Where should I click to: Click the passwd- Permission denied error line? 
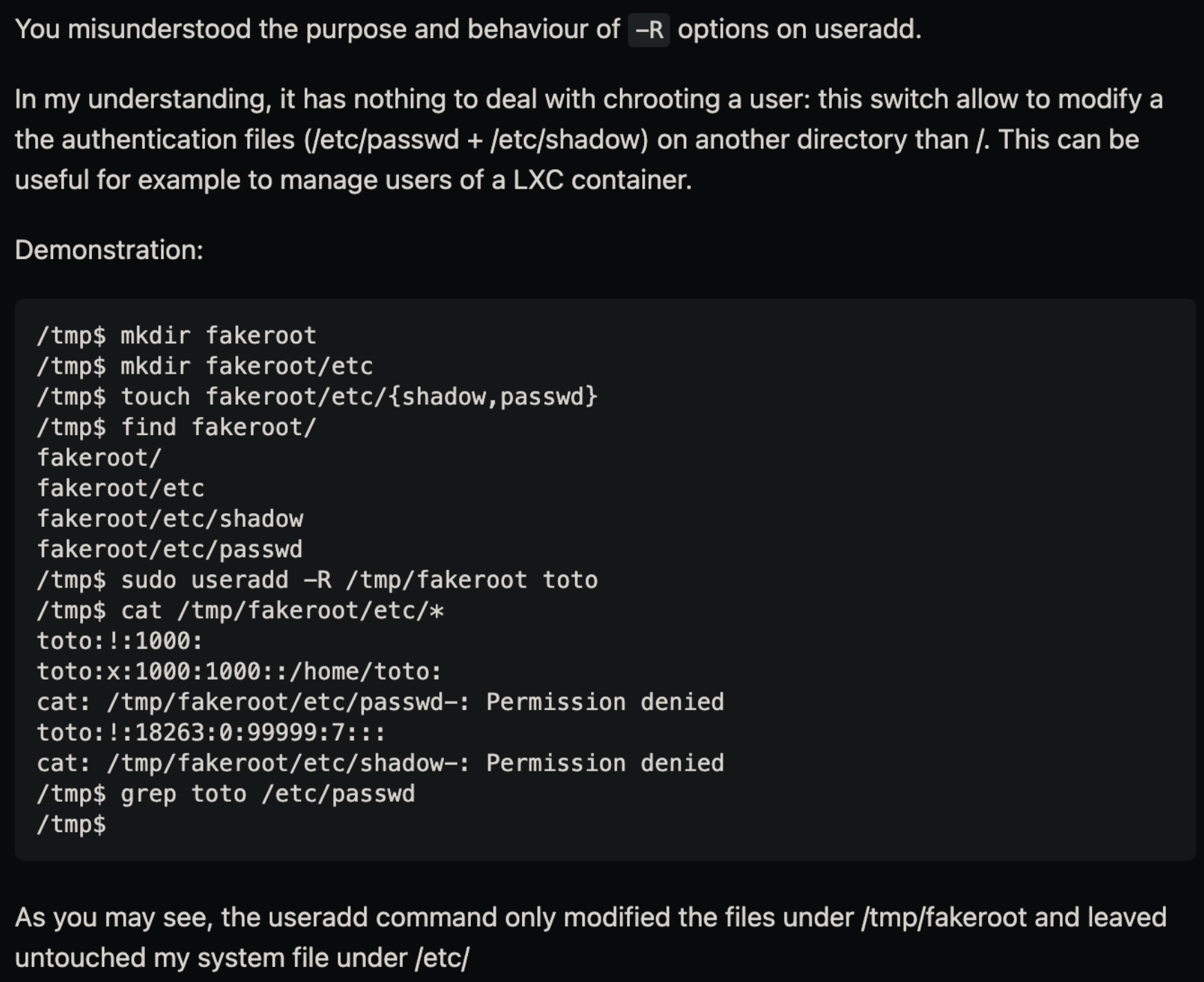pyautogui.click(x=380, y=702)
